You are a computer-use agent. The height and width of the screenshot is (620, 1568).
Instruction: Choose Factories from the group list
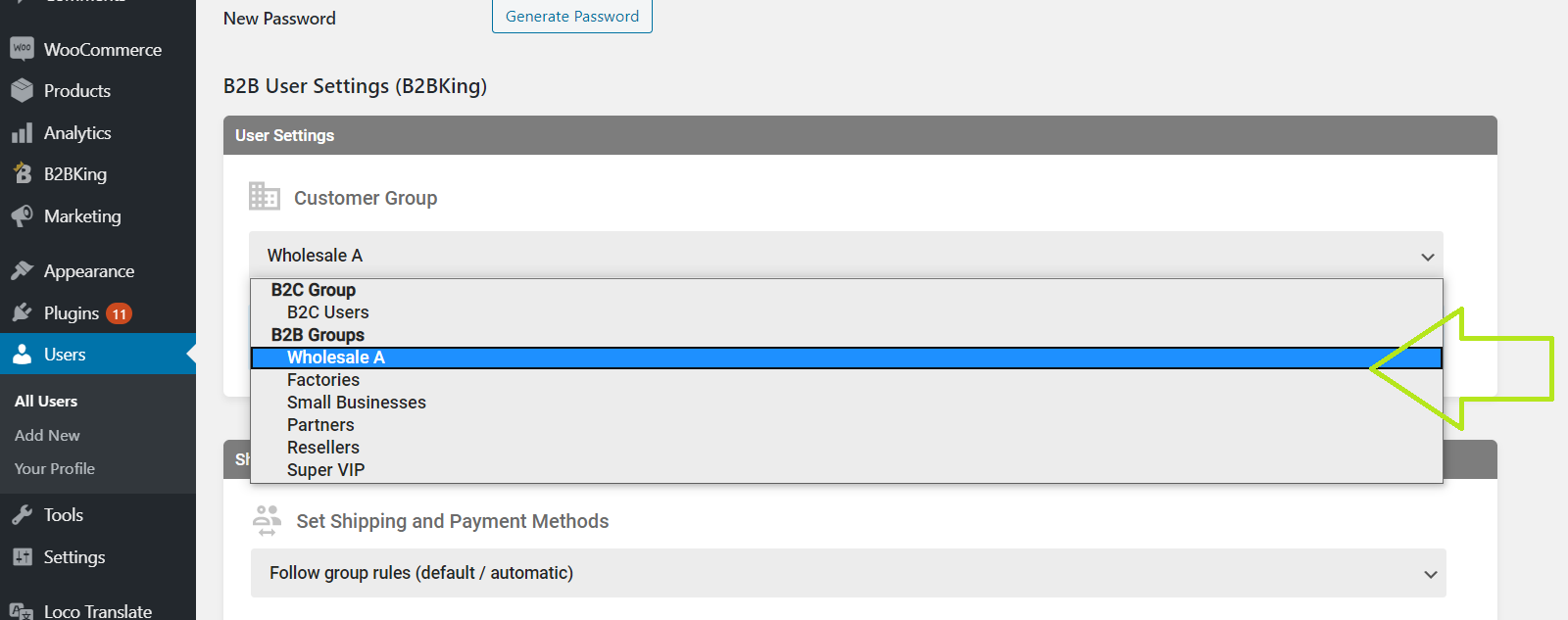[x=321, y=379]
